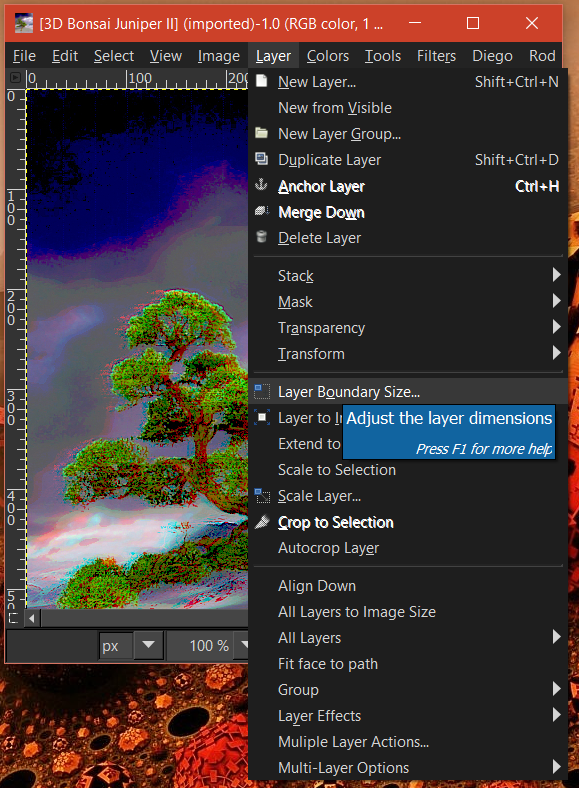This screenshot has width=579, height=788.
Task: Expand the Transparency submenu
Action: click(x=408, y=328)
